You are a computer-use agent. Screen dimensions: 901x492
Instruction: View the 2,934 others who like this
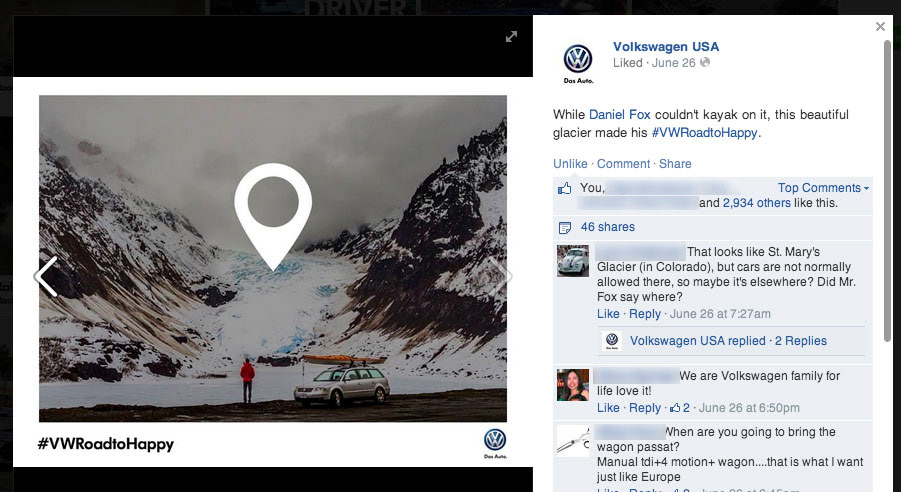[756, 203]
